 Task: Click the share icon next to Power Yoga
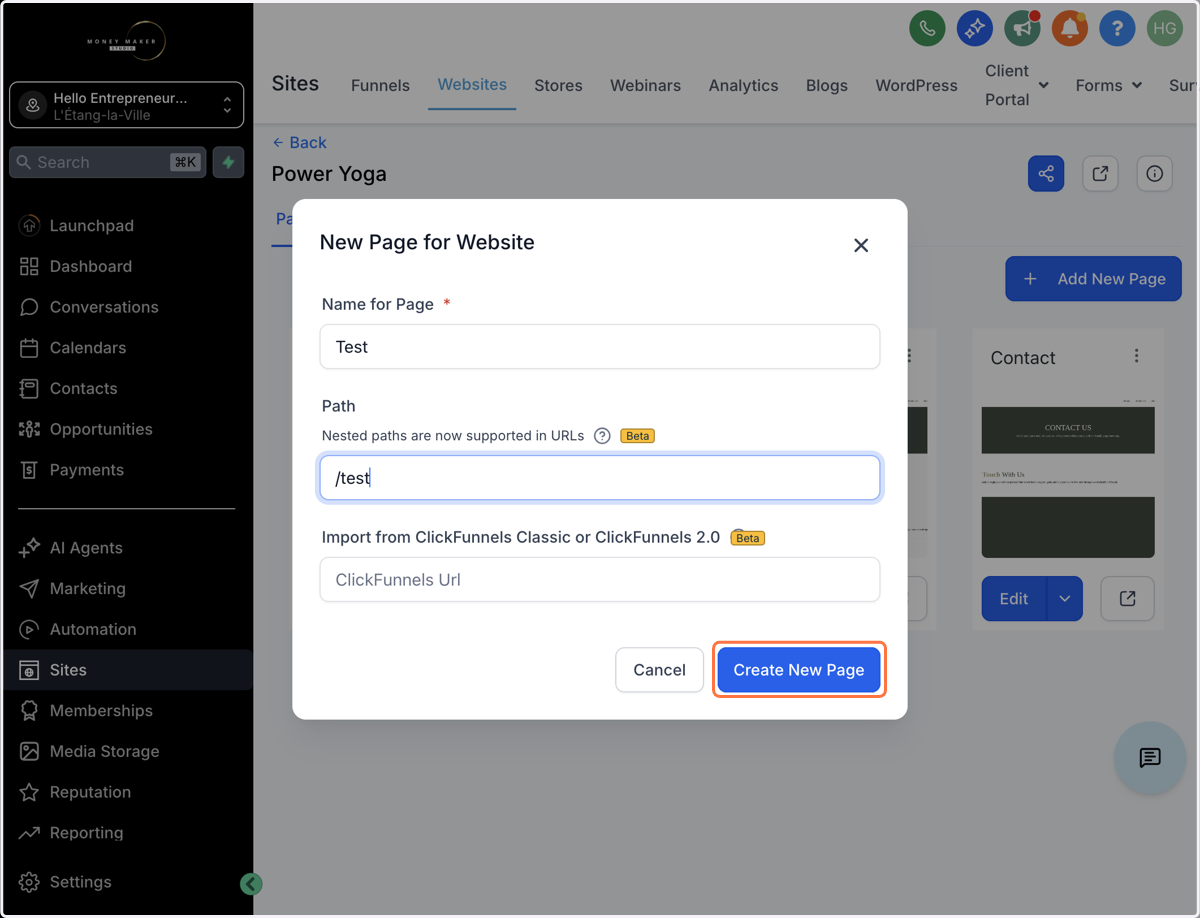(x=1046, y=174)
